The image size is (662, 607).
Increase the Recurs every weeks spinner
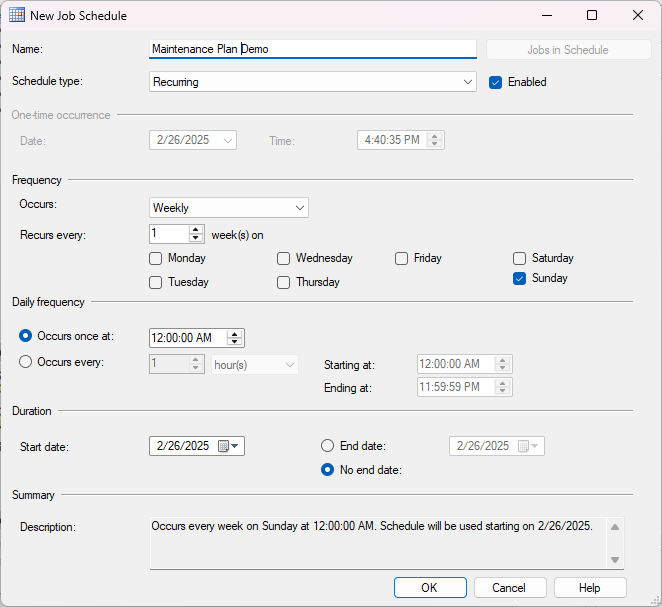[x=195, y=230]
